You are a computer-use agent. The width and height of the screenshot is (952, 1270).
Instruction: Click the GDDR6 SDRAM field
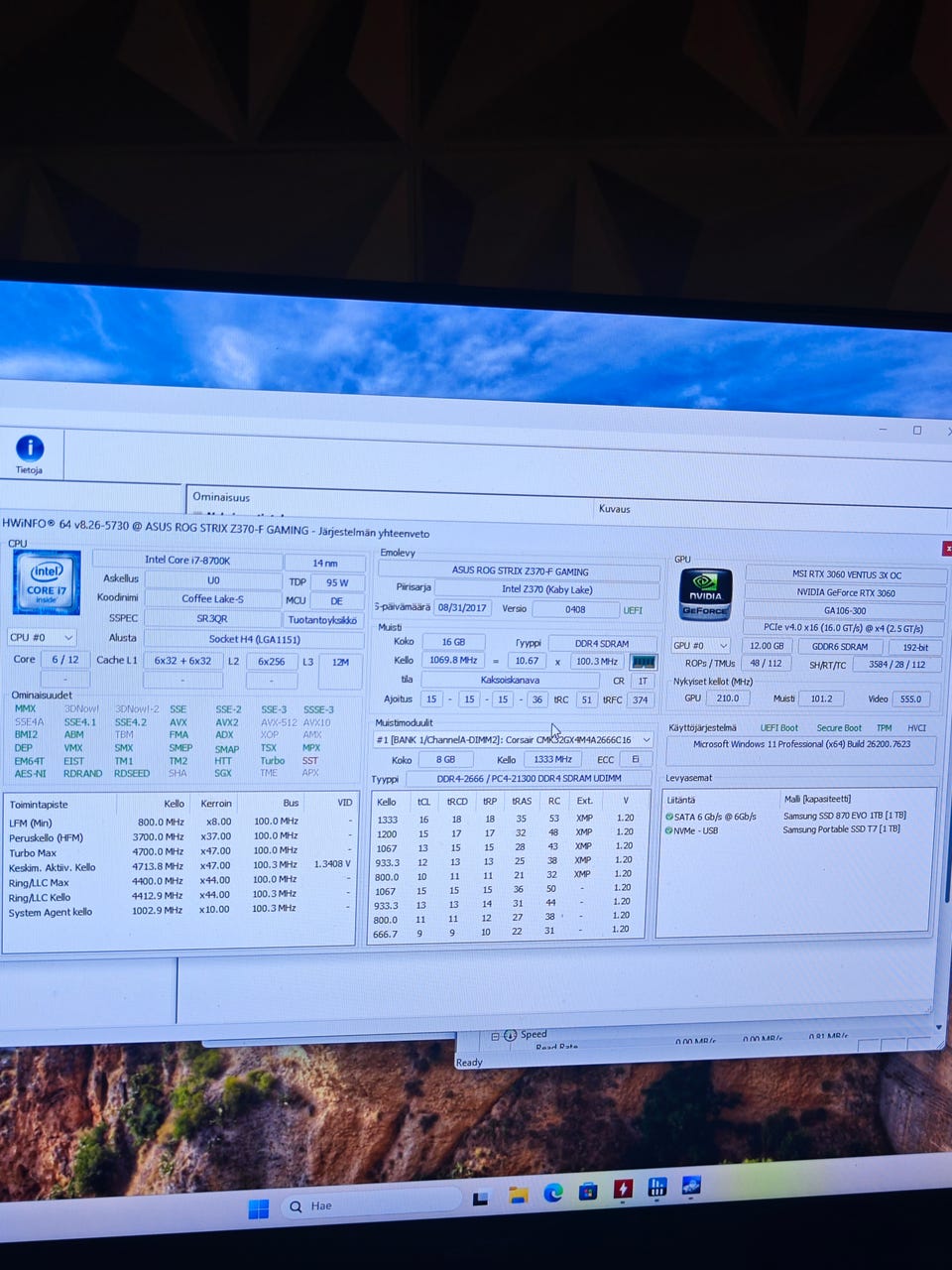(x=840, y=647)
